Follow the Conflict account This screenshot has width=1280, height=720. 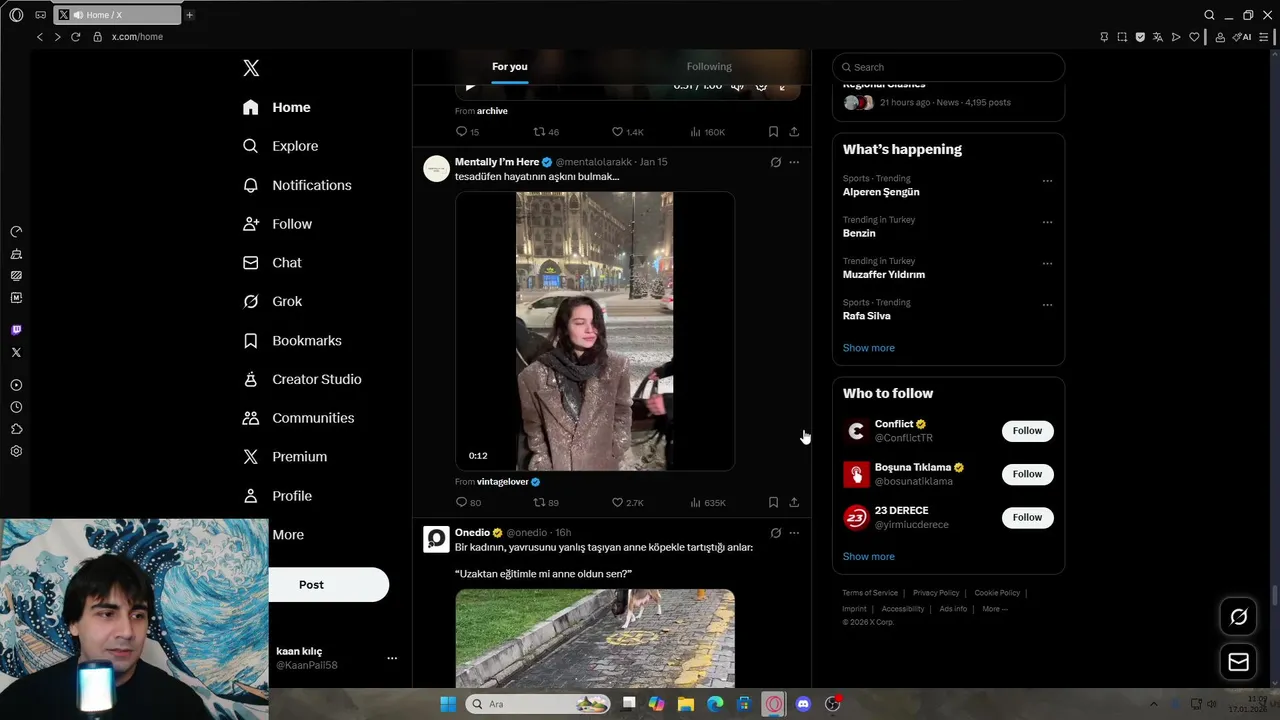tap(1027, 431)
